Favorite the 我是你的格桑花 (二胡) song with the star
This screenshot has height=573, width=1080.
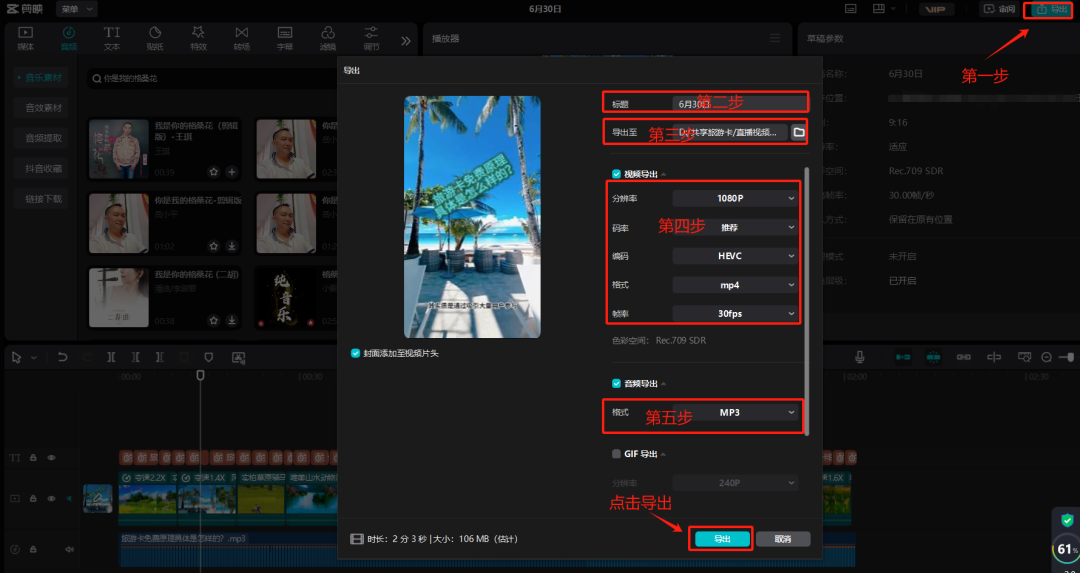coord(214,320)
